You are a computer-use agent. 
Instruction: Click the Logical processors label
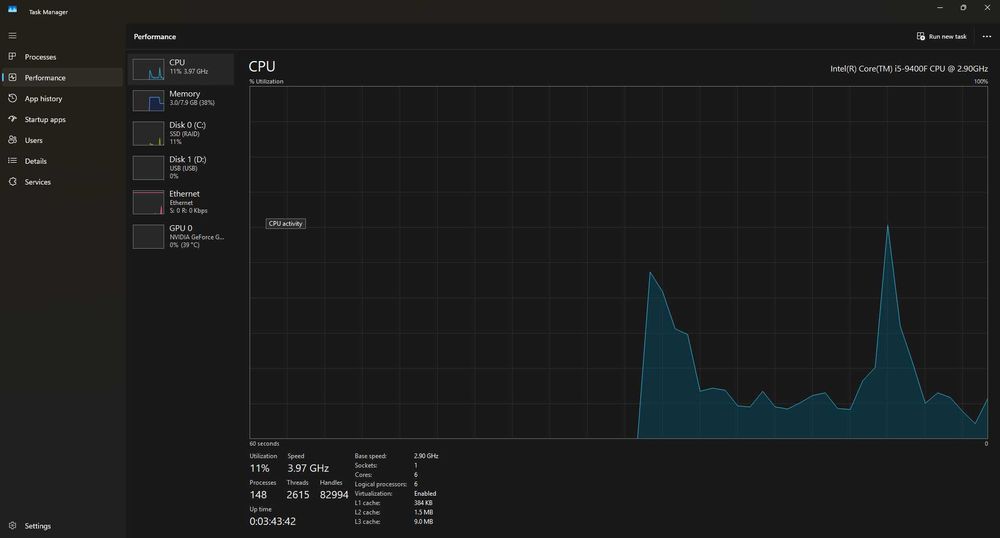pos(381,484)
